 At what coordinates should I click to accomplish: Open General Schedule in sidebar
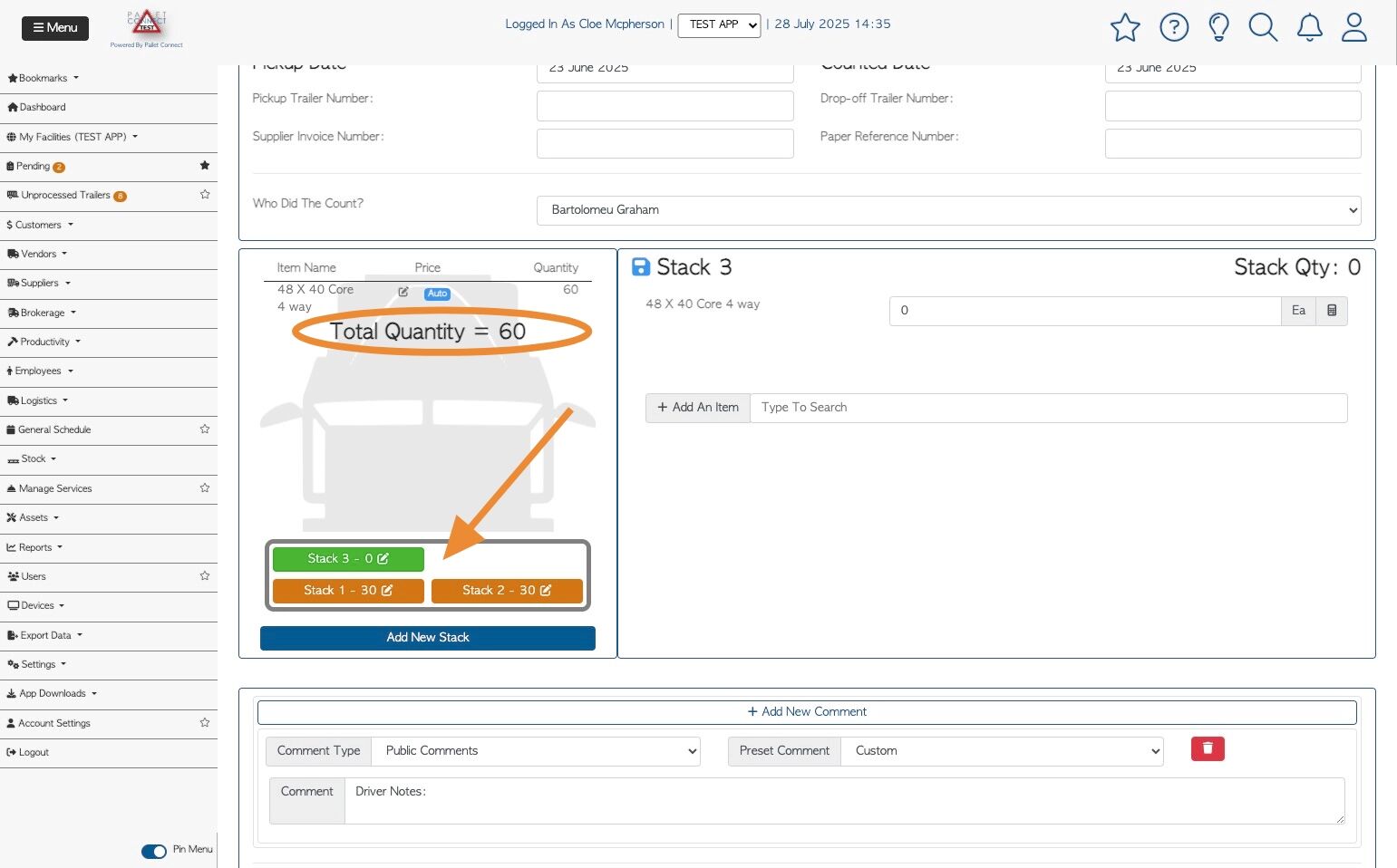(49, 429)
